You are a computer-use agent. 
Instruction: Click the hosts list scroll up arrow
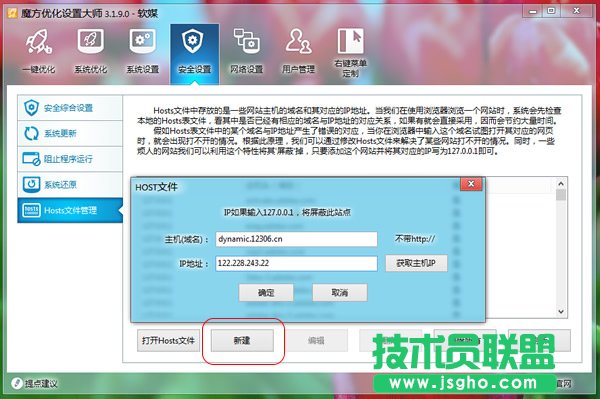coord(561,184)
